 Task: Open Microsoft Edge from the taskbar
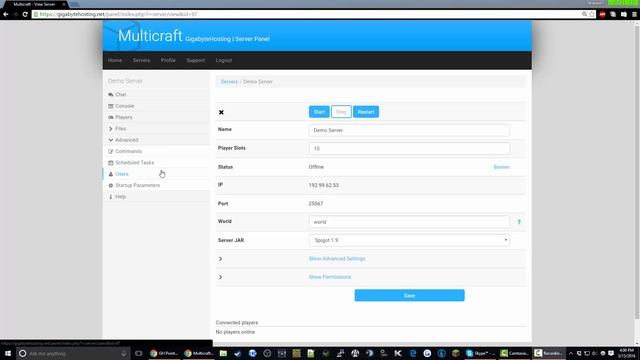(413, 353)
